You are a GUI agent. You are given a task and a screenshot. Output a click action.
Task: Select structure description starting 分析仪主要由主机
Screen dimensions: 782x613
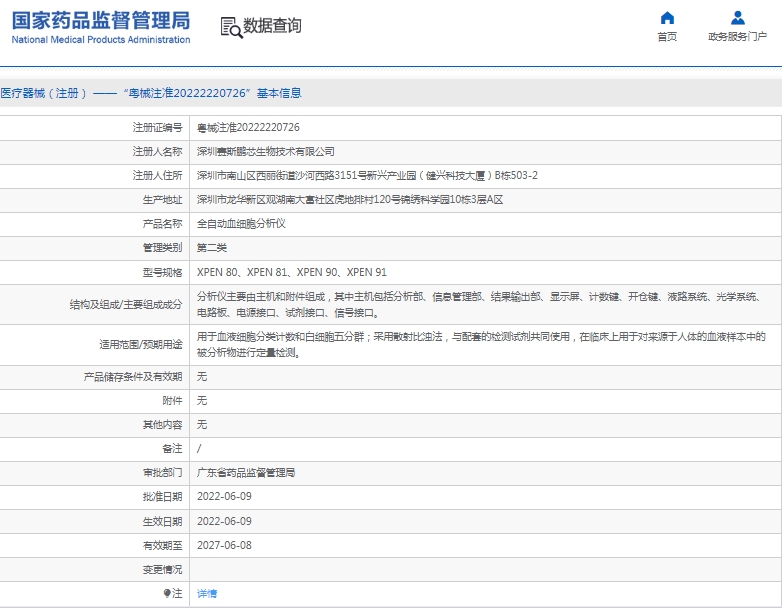point(479,305)
